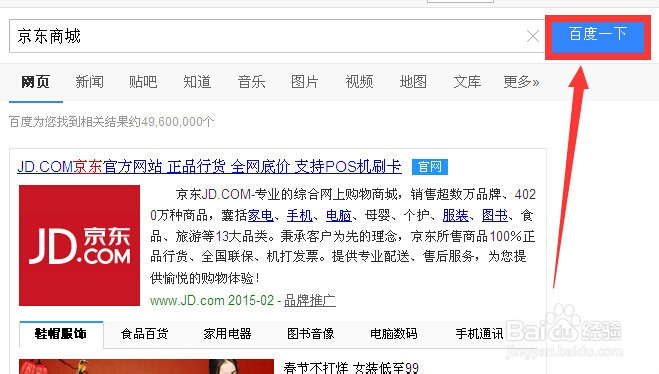Click the 官网 badge next to the title
The image size is (659, 374).
[430, 167]
